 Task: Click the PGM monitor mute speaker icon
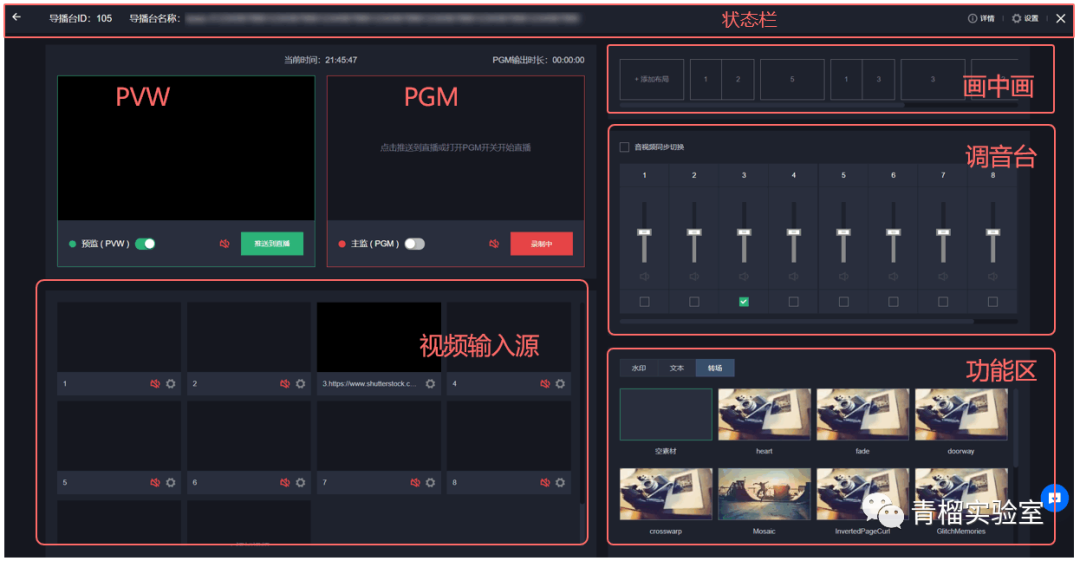click(494, 243)
